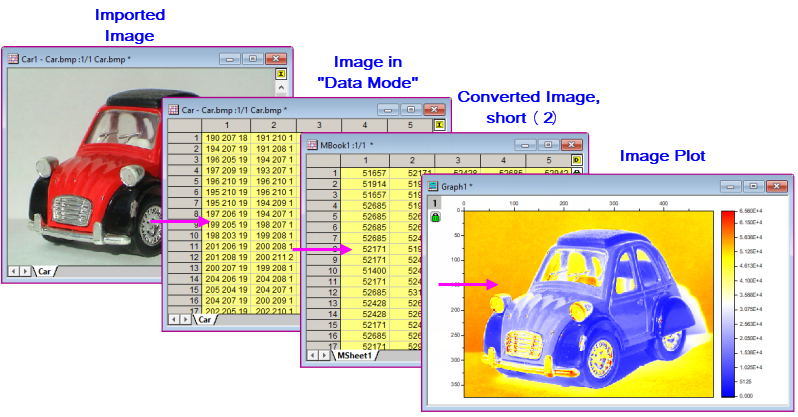Image resolution: width=798 pixels, height=417 pixels.
Task: Click the yellow icon beside column 5 in the Car data window
Action: tap(439, 124)
